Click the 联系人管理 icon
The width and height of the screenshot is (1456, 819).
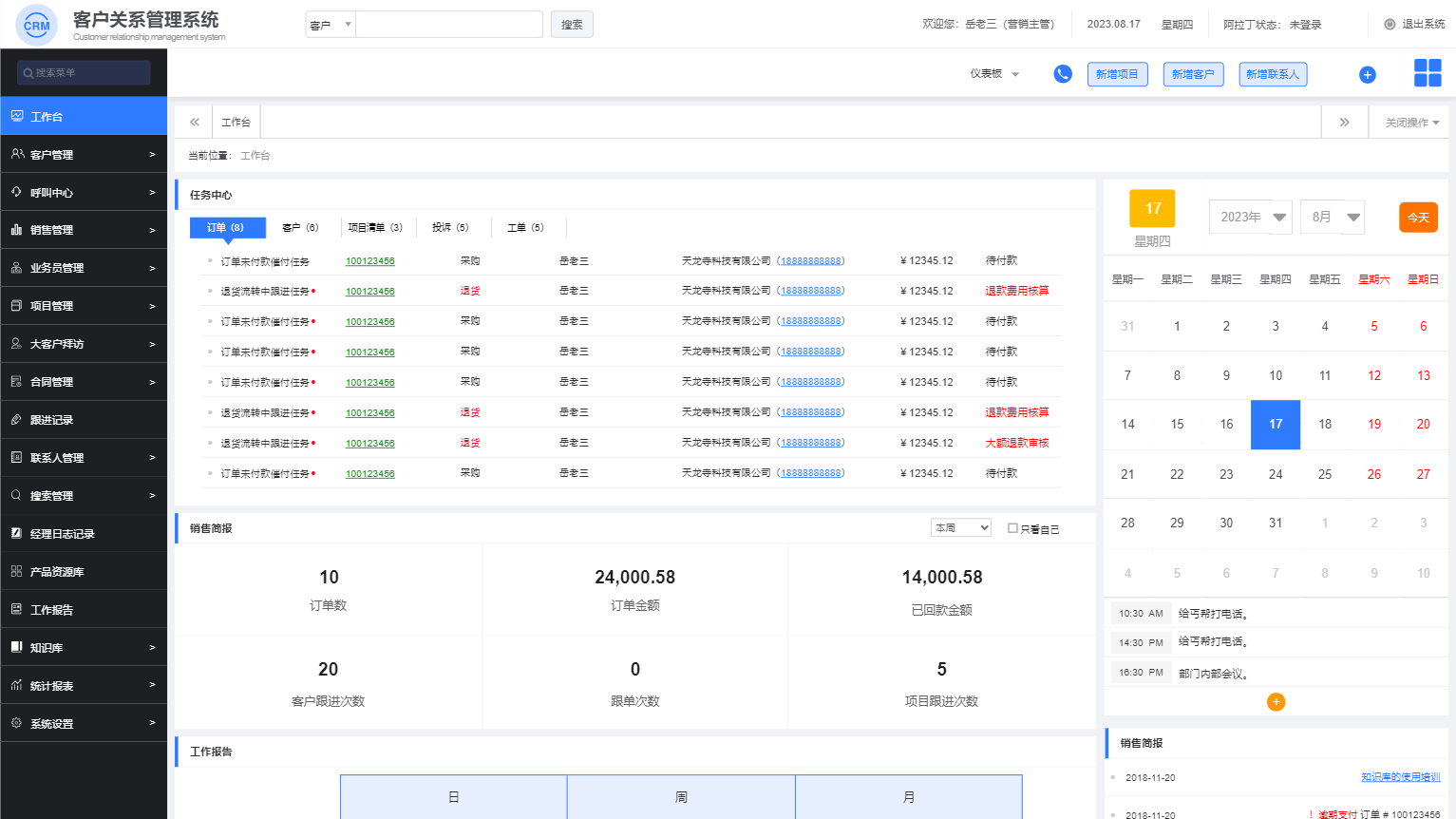17,458
